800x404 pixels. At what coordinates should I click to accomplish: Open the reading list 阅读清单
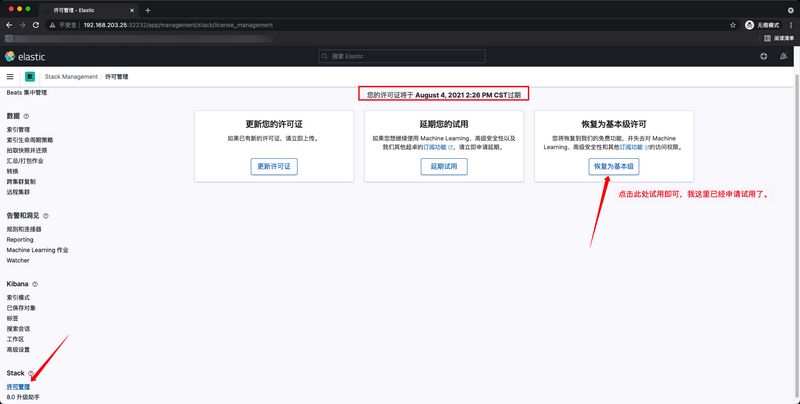(x=779, y=38)
